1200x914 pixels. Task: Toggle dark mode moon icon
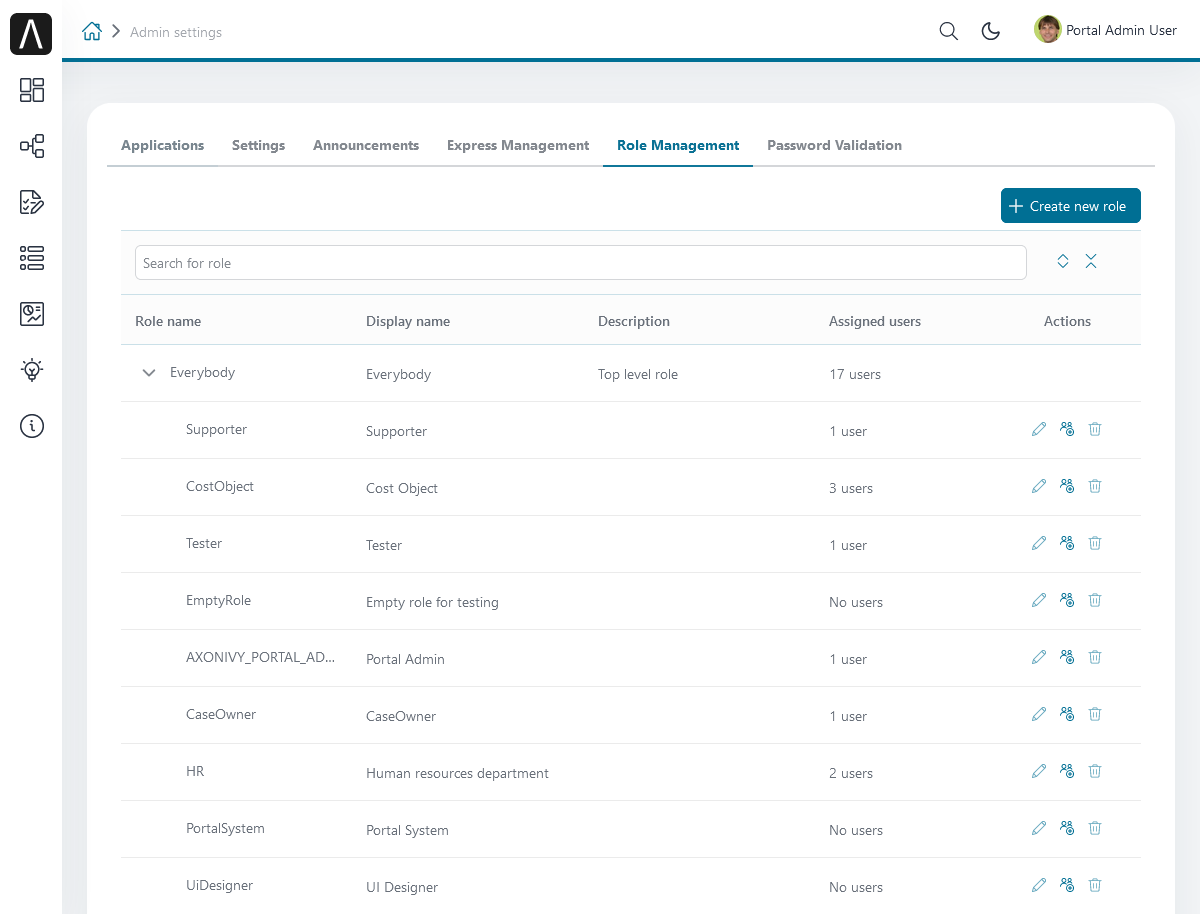tap(991, 31)
